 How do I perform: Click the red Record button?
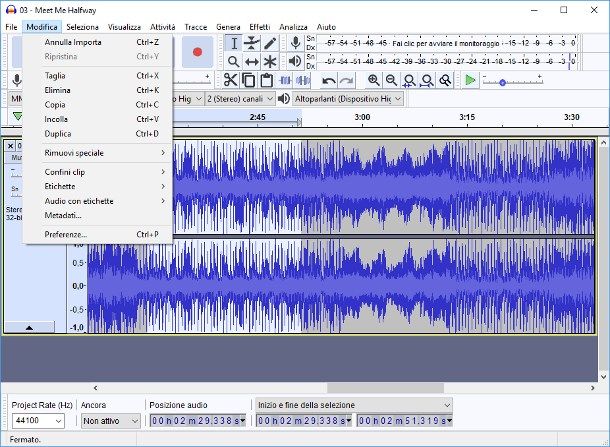[x=198, y=52]
